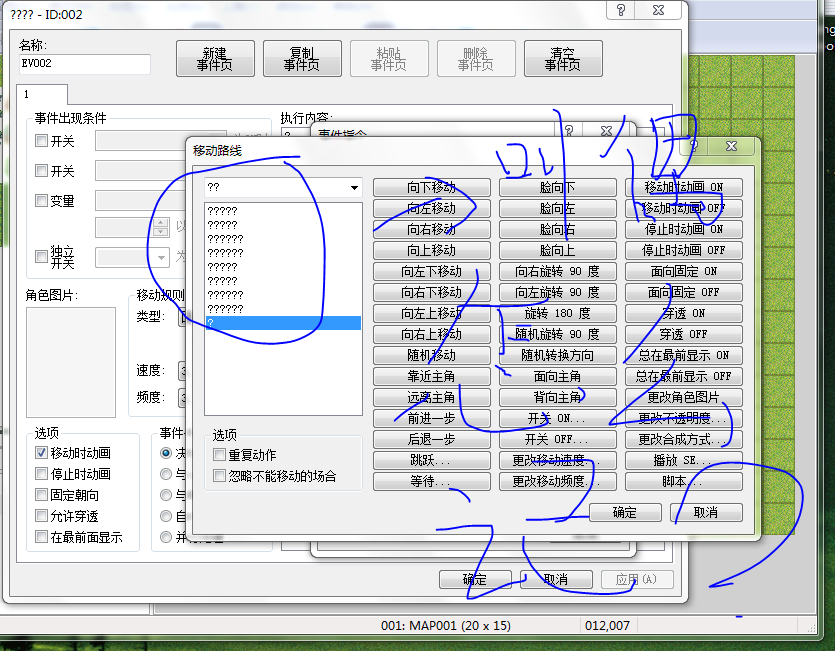
Task: Select the first ????? row in route list
Action: point(283,211)
